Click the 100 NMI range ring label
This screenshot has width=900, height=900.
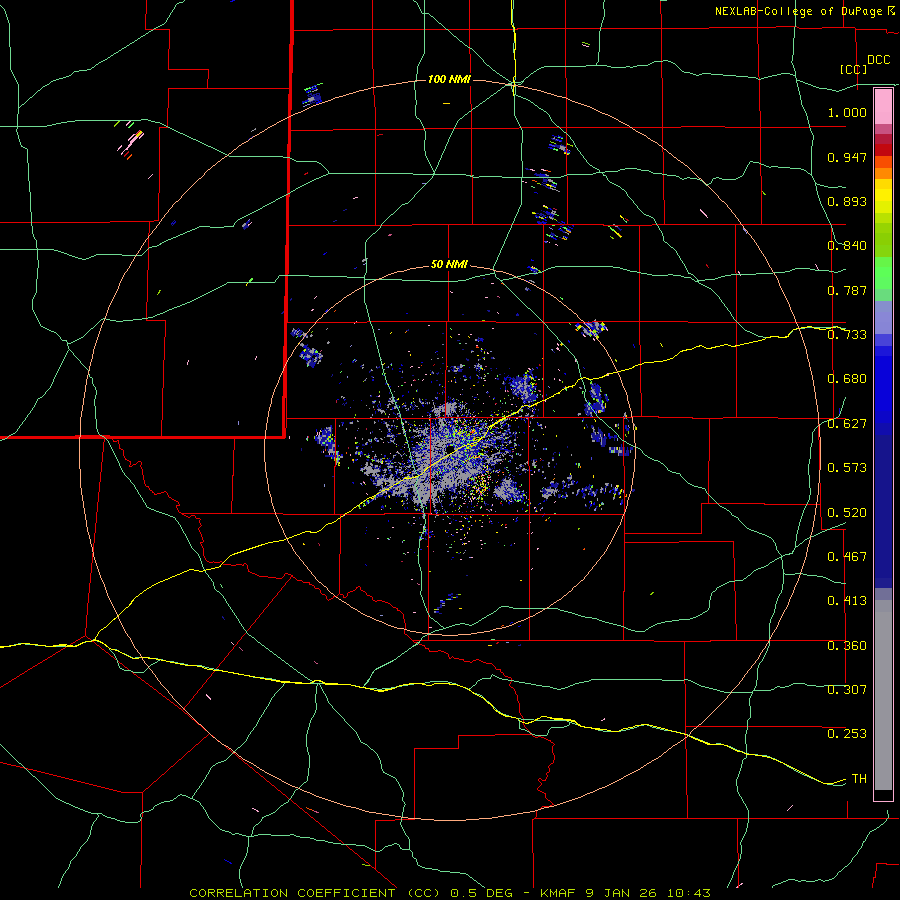pos(449,79)
